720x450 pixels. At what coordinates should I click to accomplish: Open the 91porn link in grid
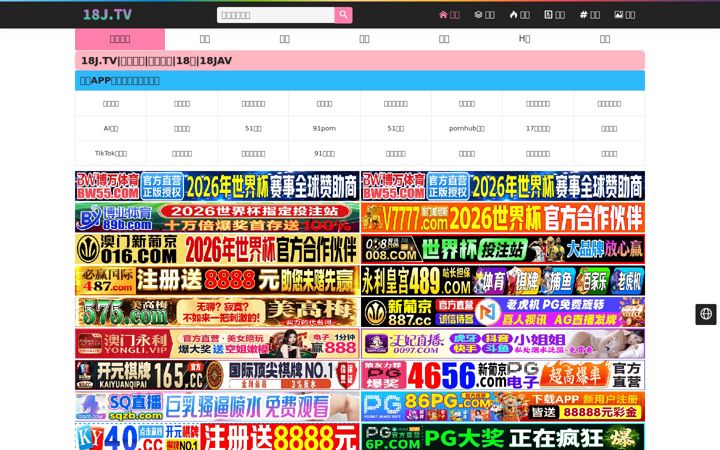pos(324,129)
